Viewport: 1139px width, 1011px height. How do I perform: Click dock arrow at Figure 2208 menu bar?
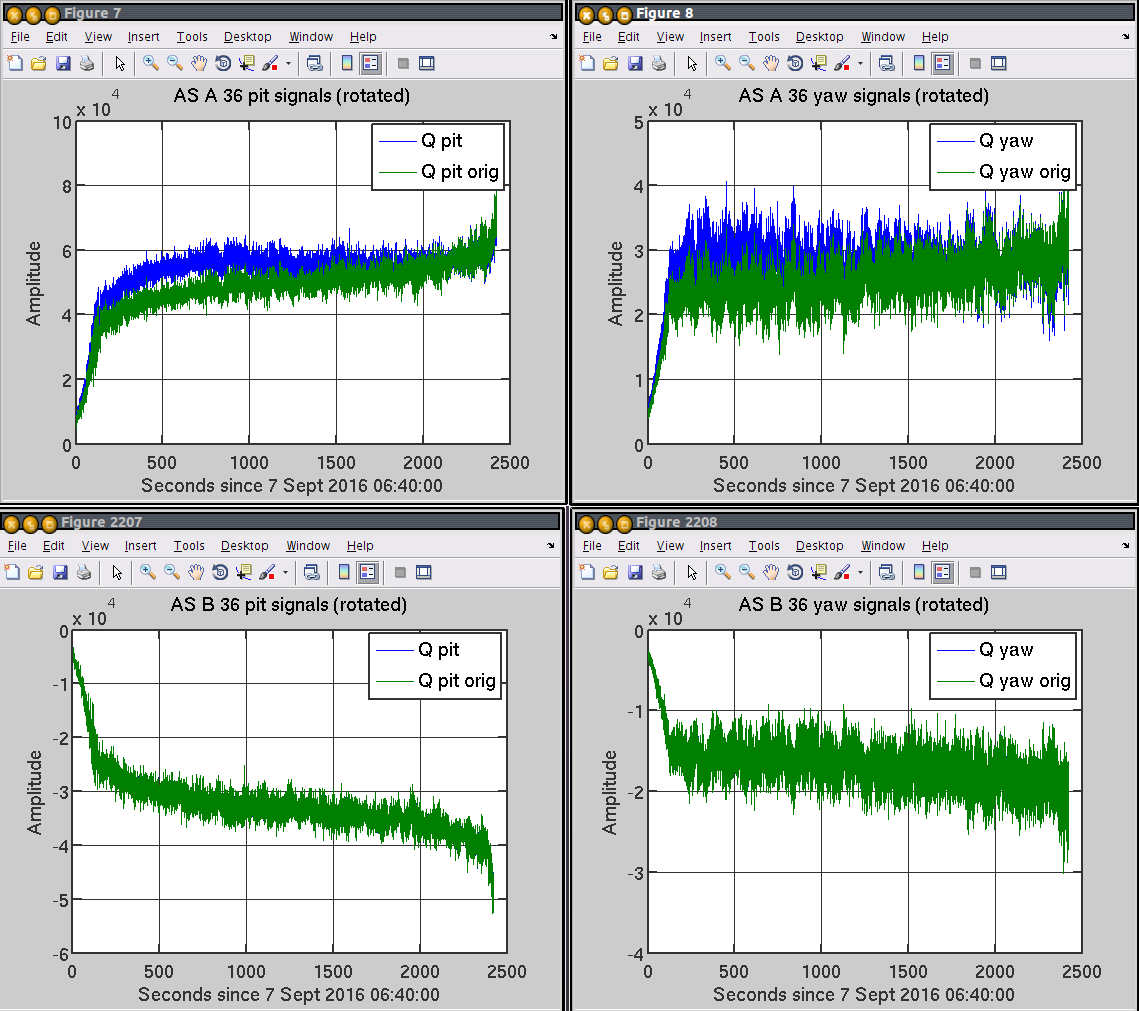point(1126,545)
